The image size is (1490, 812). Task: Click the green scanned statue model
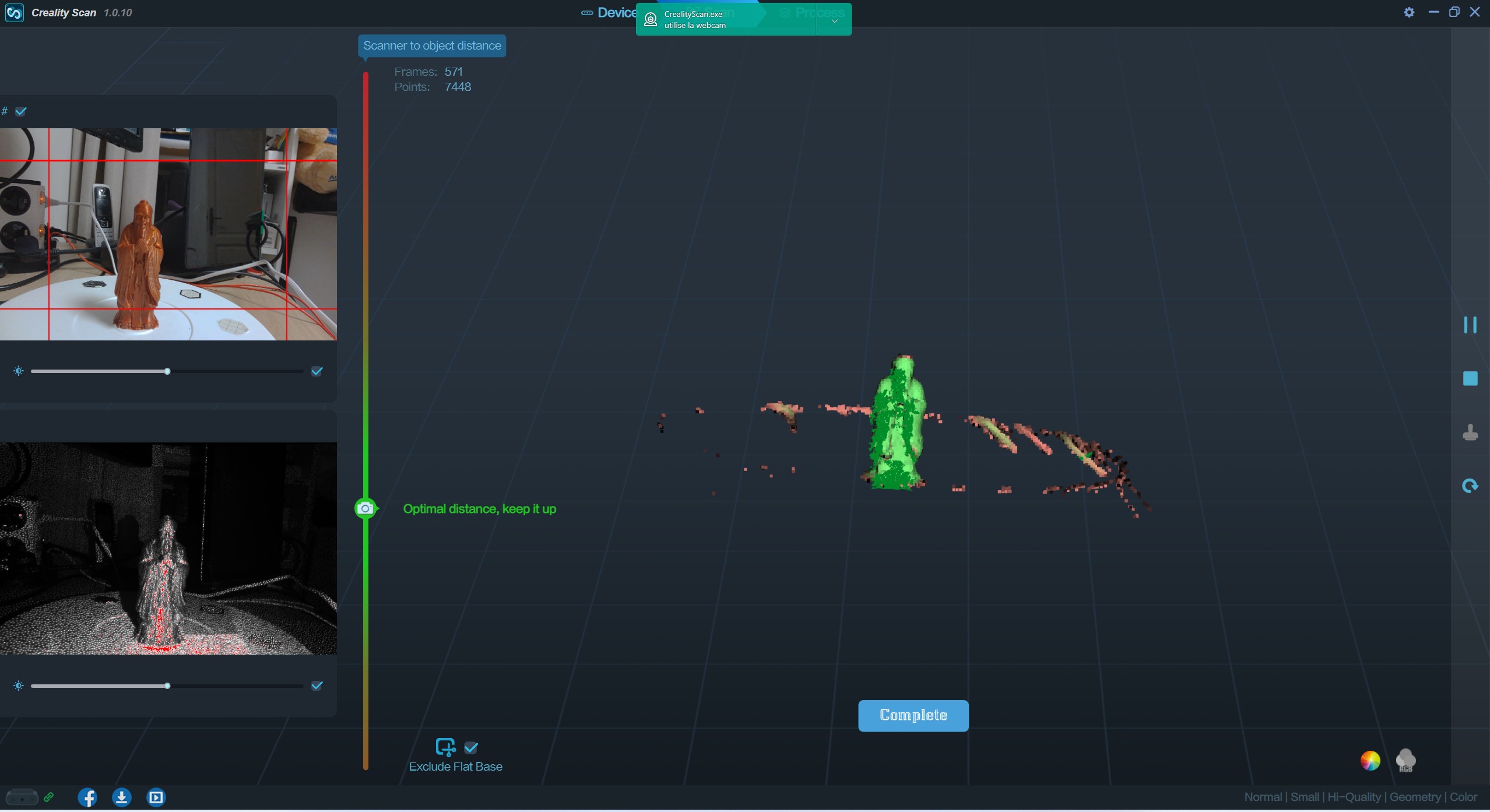(x=898, y=423)
